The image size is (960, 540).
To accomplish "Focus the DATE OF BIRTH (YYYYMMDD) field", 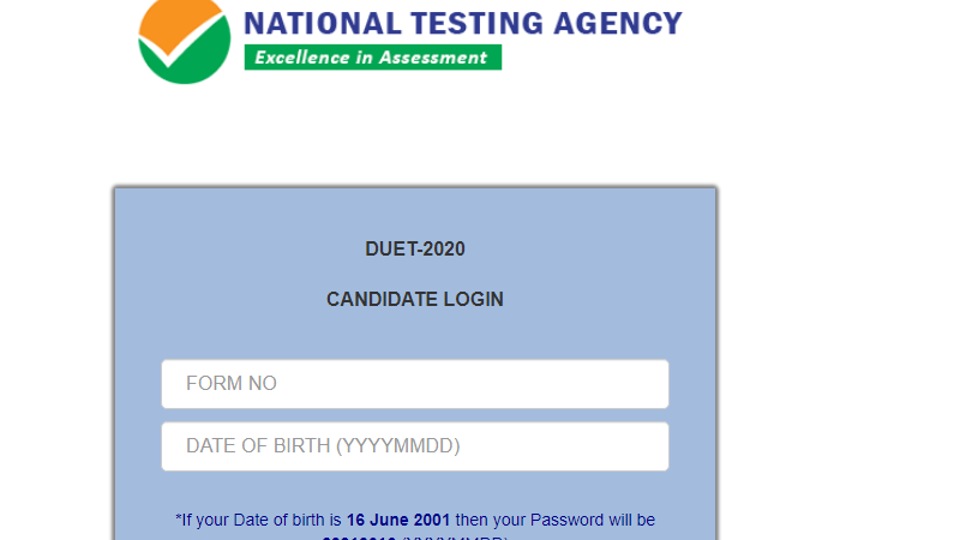I will 415,446.
